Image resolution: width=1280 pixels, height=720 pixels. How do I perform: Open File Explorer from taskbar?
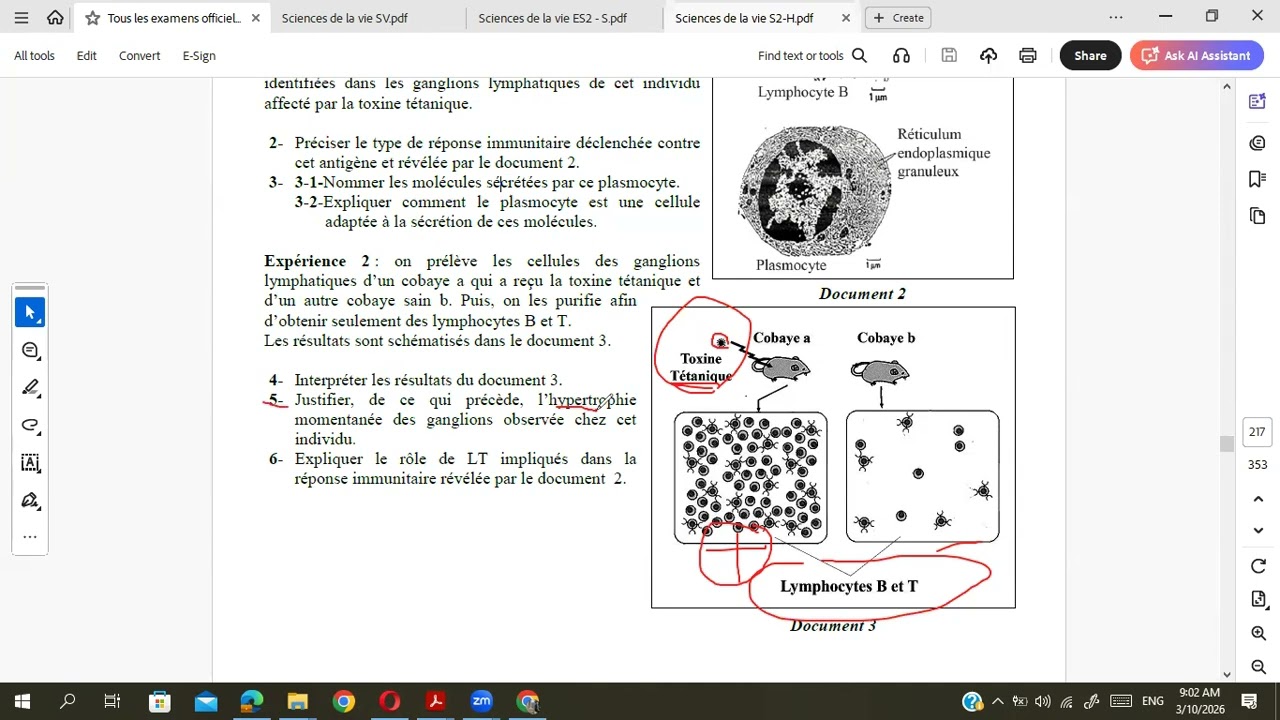point(298,701)
